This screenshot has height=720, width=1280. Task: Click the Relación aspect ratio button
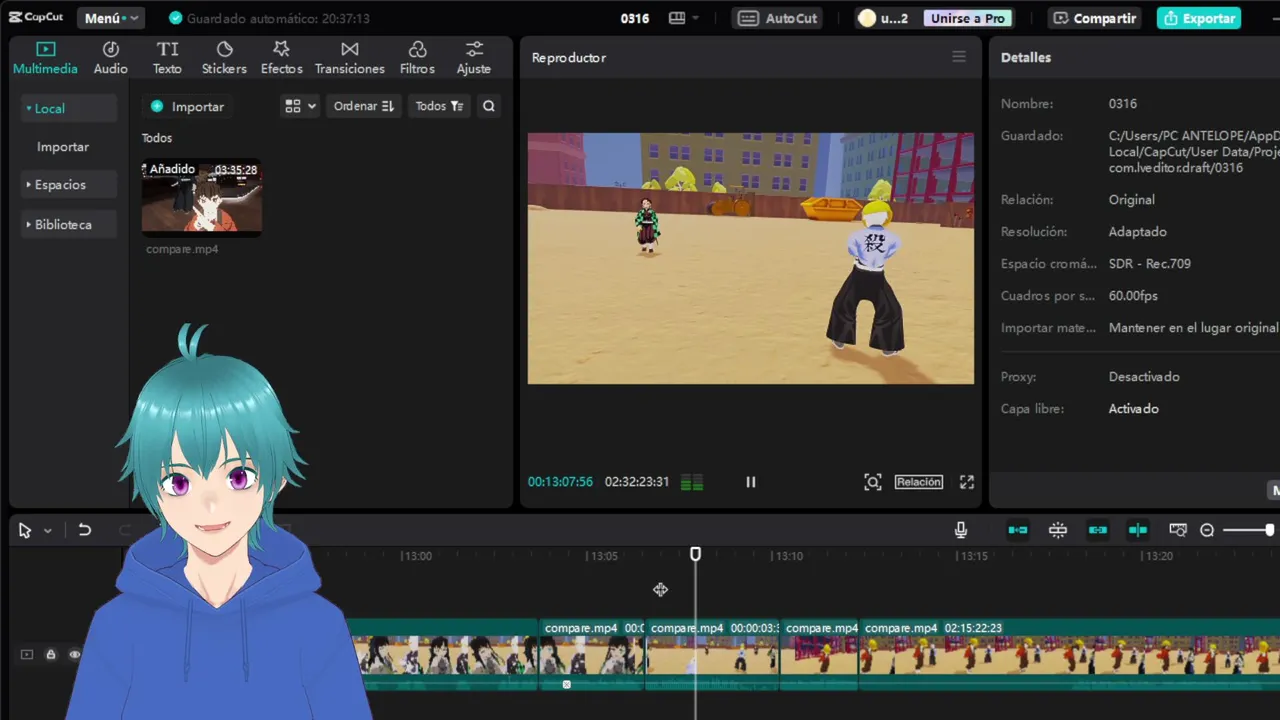tap(918, 482)
